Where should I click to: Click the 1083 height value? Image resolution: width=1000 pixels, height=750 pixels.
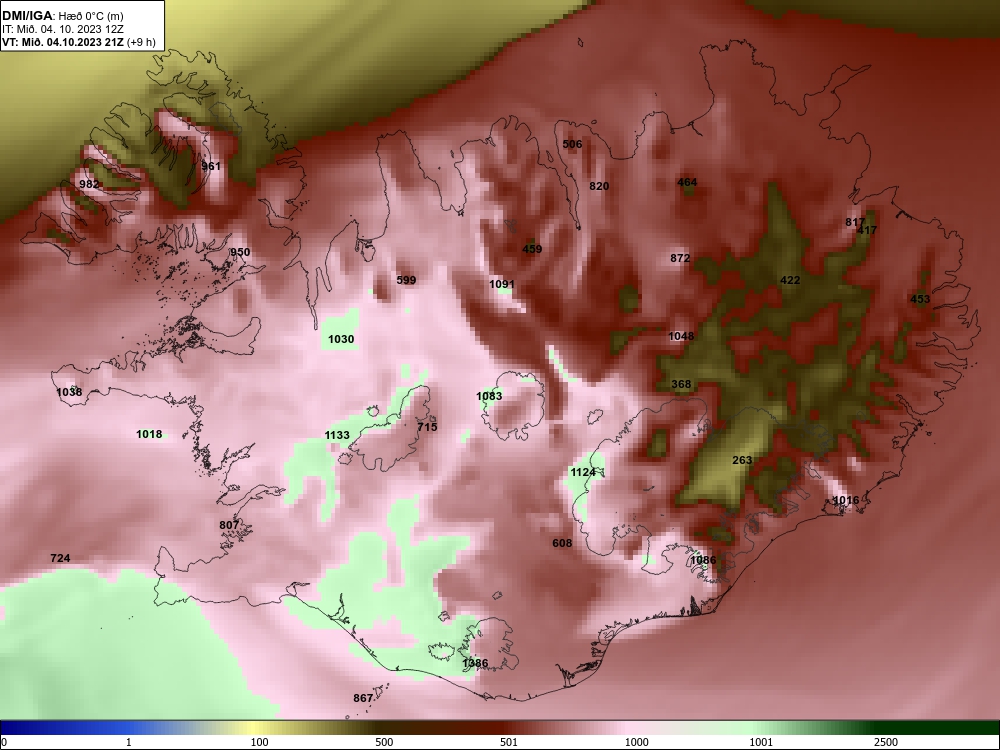(489, 396)
